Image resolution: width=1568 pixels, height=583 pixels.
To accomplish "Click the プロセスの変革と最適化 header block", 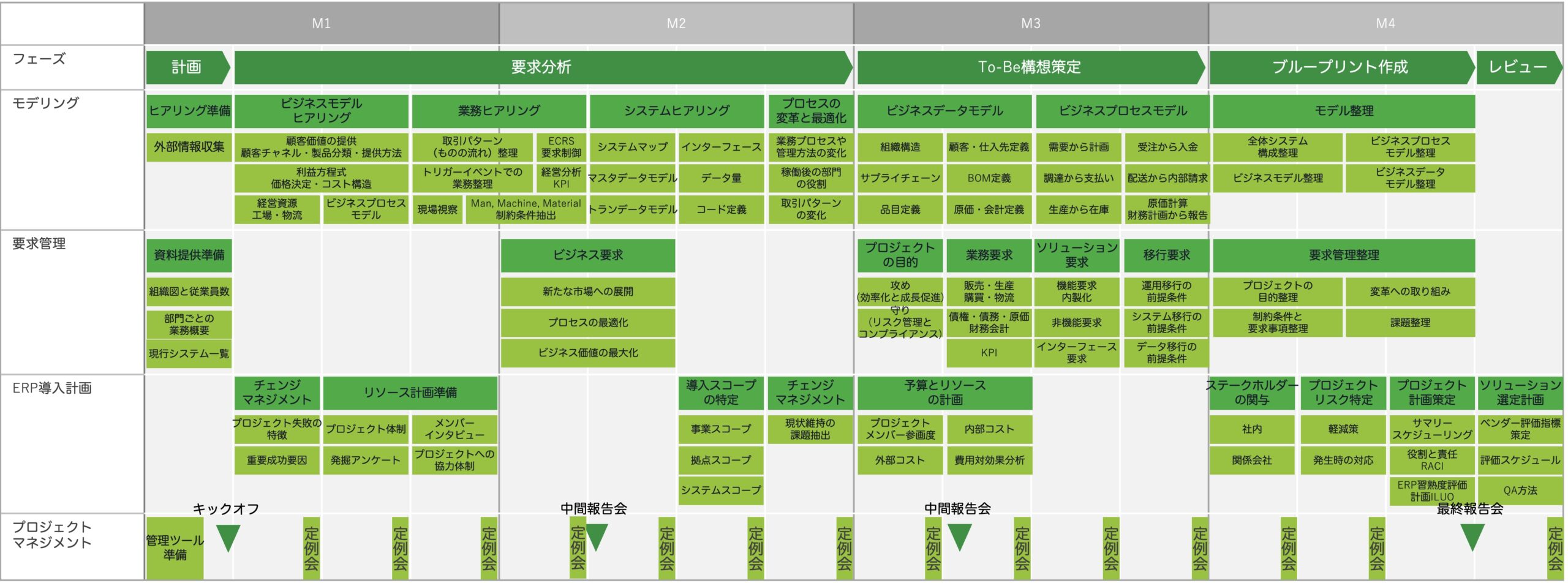I will pos(811,111).
